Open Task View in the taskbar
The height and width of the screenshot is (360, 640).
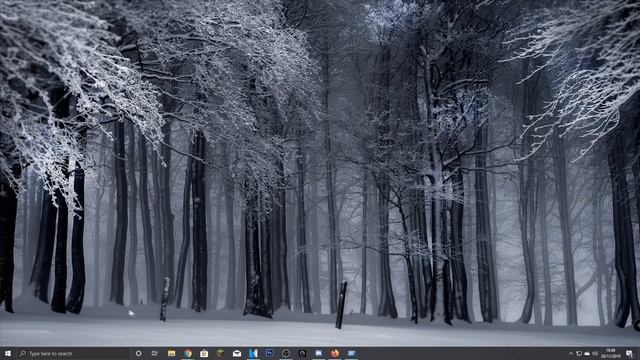[x=155, y=353]
